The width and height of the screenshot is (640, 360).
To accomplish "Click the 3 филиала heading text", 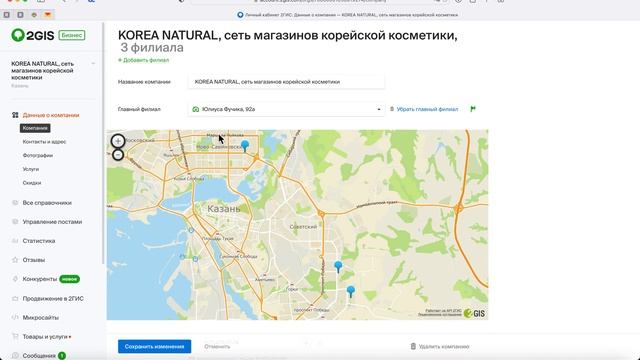I will tap(152, 48).
